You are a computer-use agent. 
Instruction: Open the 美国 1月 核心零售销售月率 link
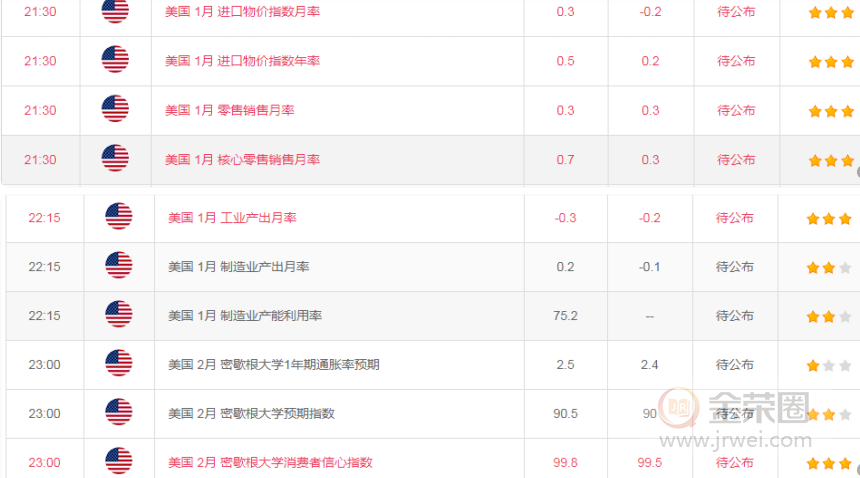pyautogui.click(x=242, y=160)
